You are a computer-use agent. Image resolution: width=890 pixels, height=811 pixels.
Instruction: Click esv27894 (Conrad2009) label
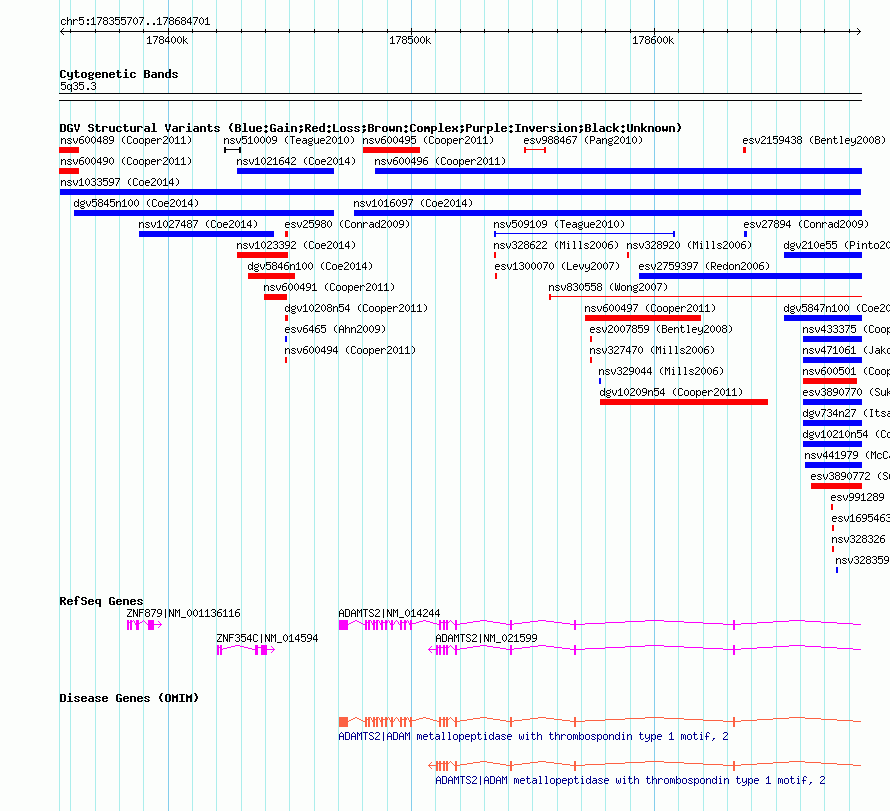click(806, 224)
